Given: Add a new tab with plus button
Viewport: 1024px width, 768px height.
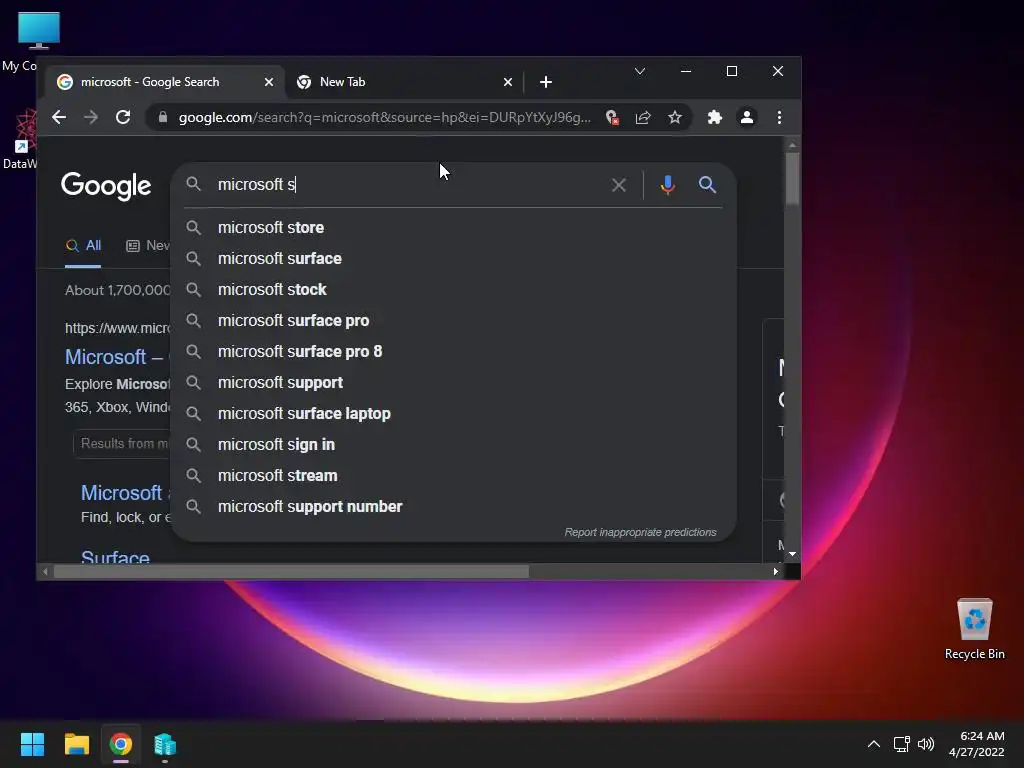Looking at the screenshot, I should point(546,82).
